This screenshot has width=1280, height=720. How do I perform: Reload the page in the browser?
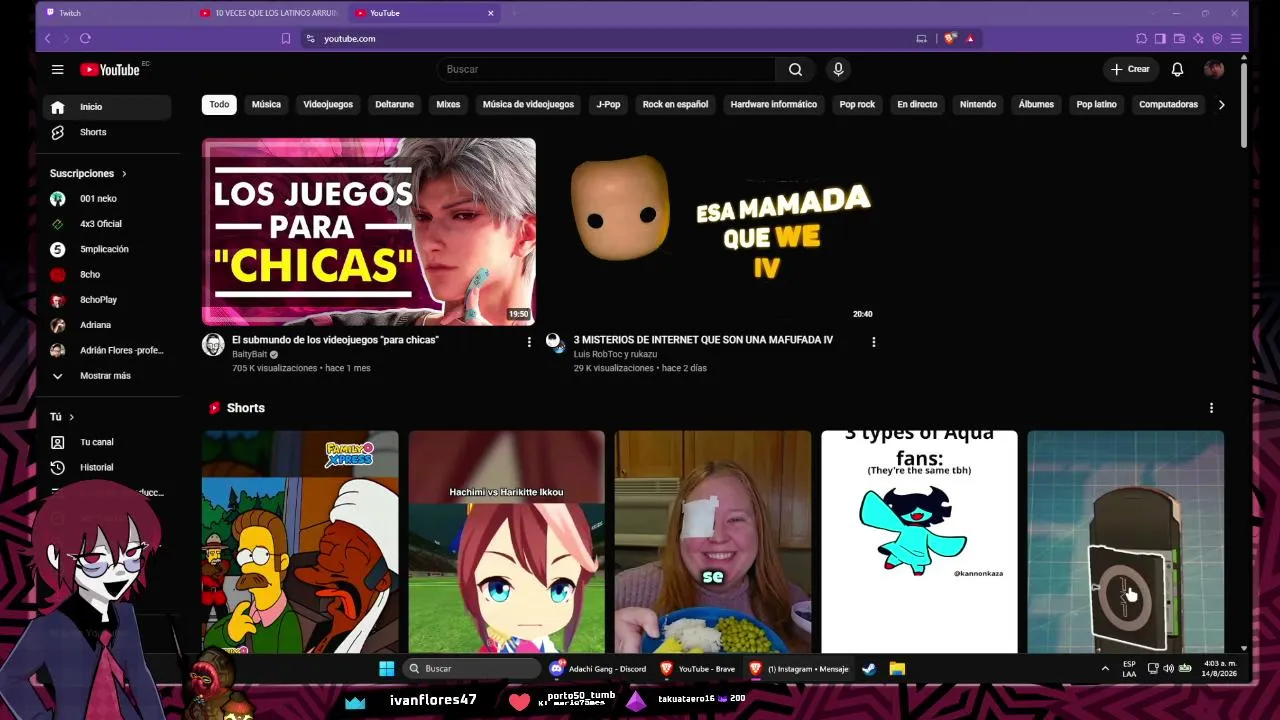[x=85, y=38]
